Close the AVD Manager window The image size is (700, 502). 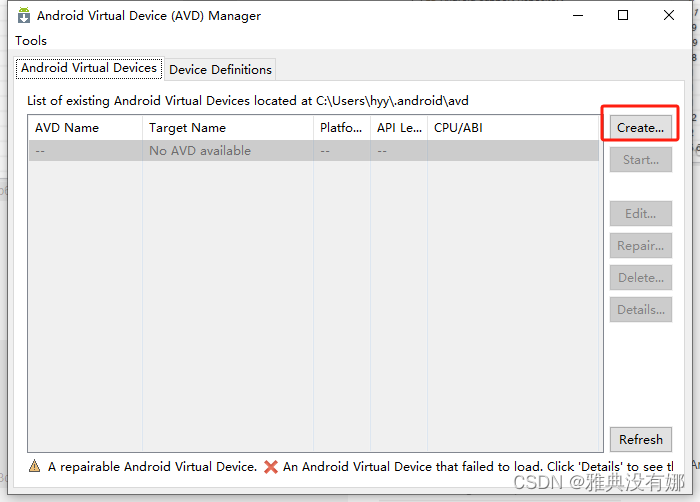pyautogui.click(x=669, y=16)
